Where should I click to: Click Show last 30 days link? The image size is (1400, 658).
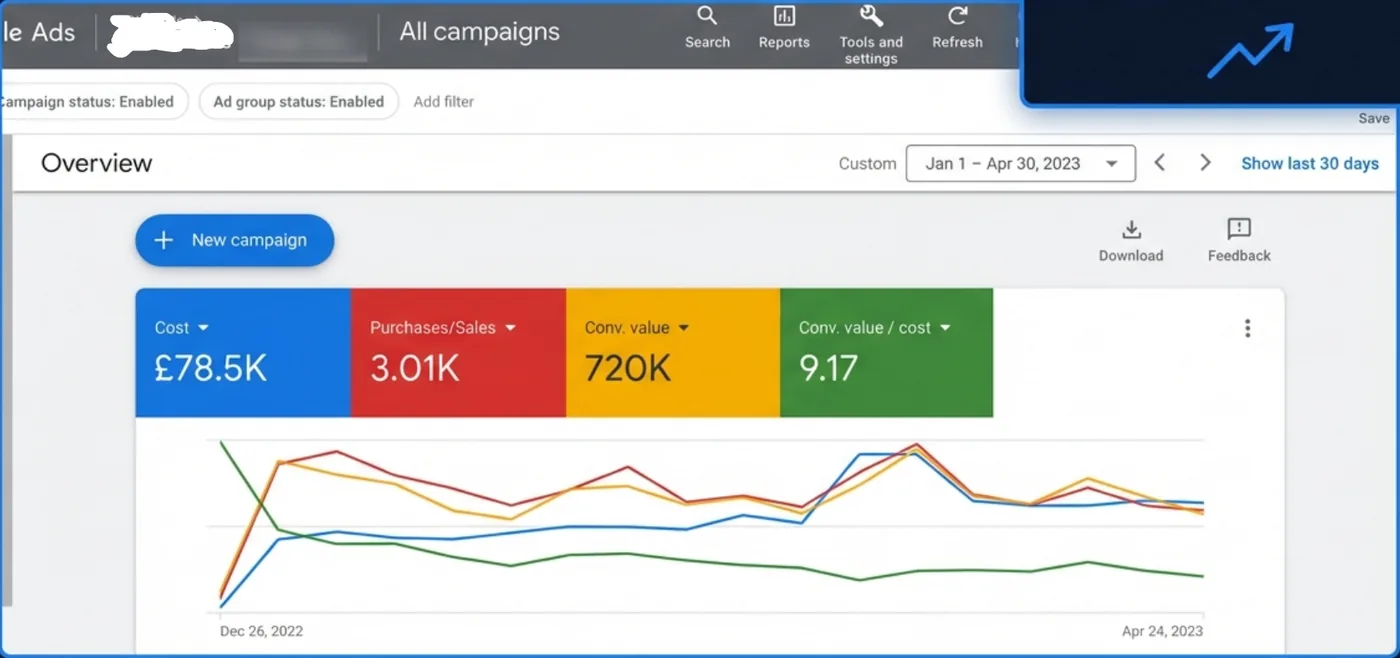click(1310, 163)
